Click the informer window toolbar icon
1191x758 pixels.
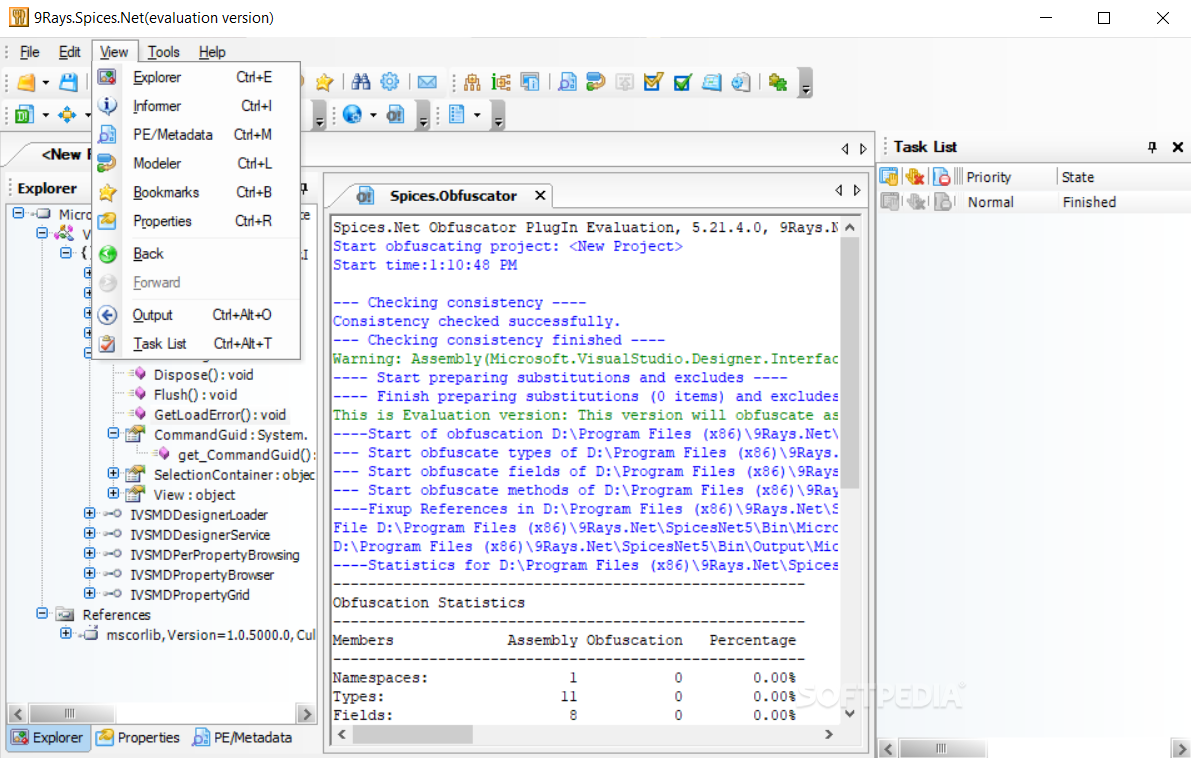point(529,82)
